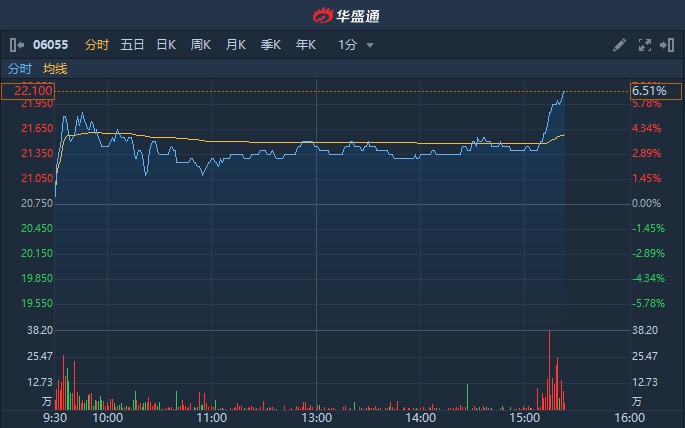This screenshot has height=428, width=685.
Task: Click the 13:00 time axis marker
Action: (x=316, y=418)
